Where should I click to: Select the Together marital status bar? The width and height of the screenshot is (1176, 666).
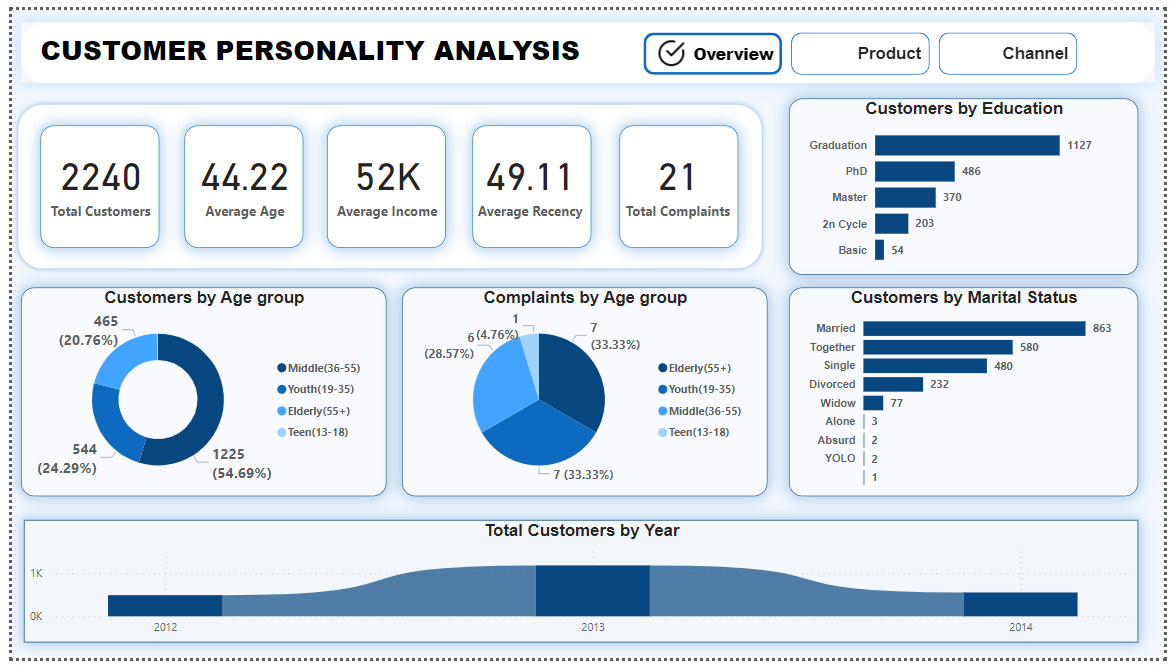tap(938, 347)
